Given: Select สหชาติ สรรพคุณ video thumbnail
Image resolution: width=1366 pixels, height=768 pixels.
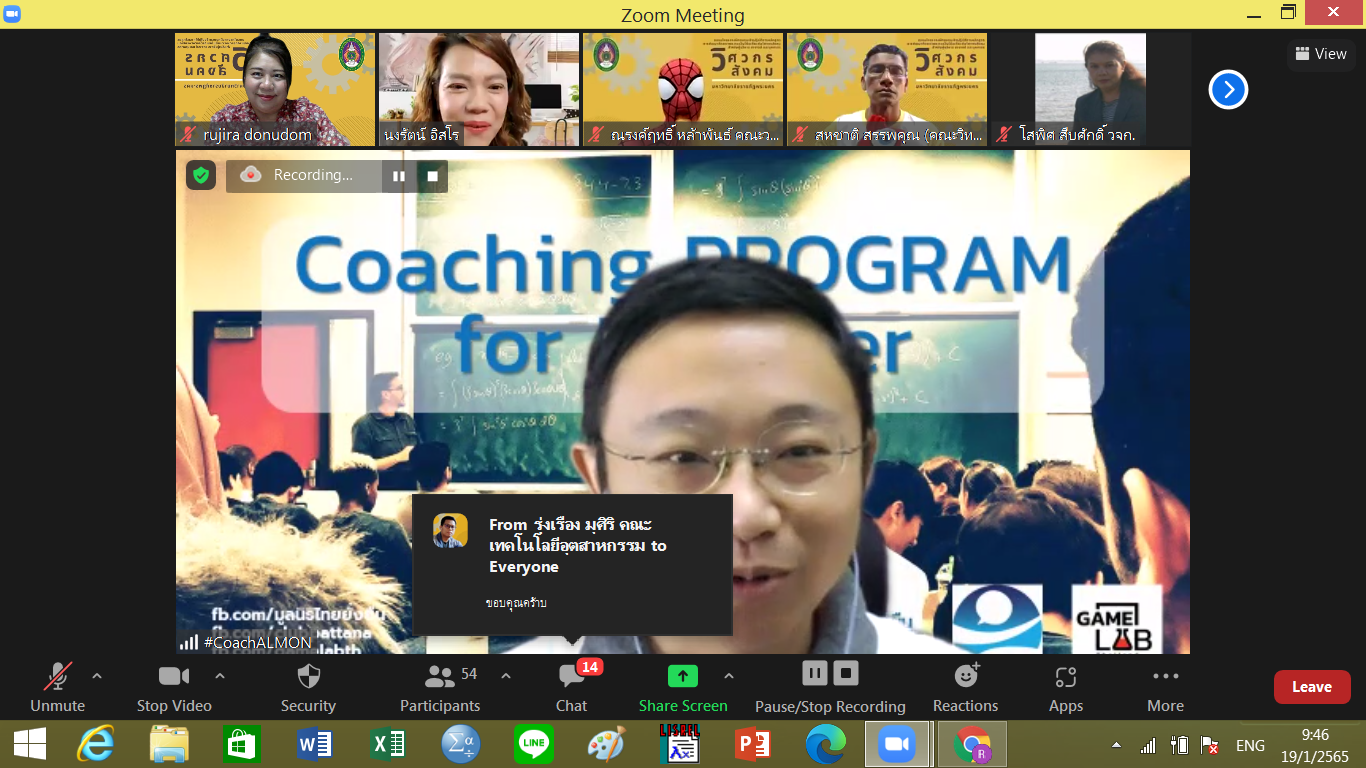Looking at the screenshot, I should point(887,90).
